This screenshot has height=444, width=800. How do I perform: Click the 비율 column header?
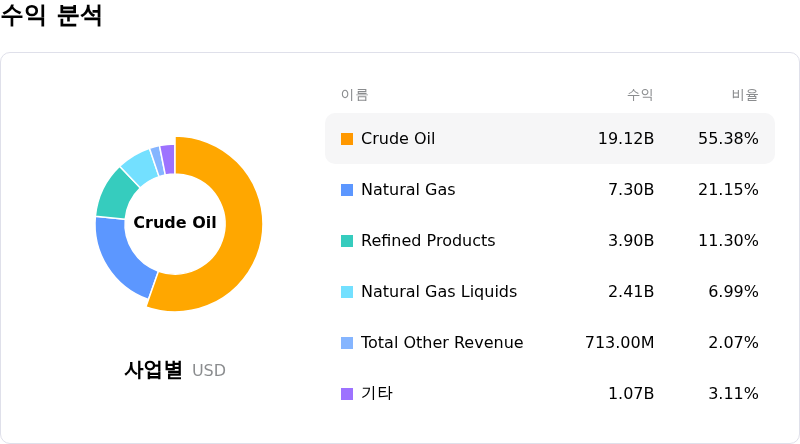745,94
